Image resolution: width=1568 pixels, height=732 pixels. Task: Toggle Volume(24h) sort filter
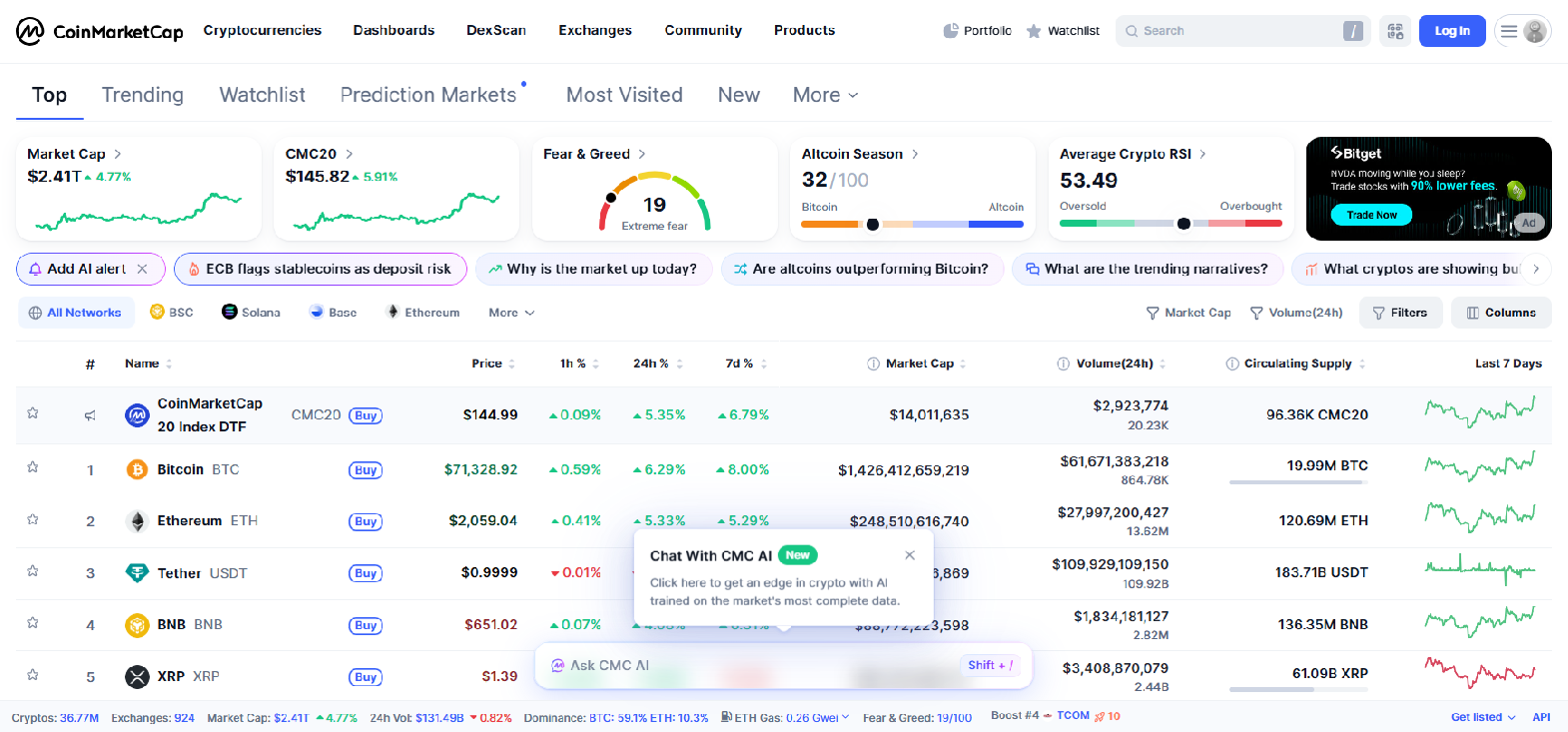[1296, 313]
